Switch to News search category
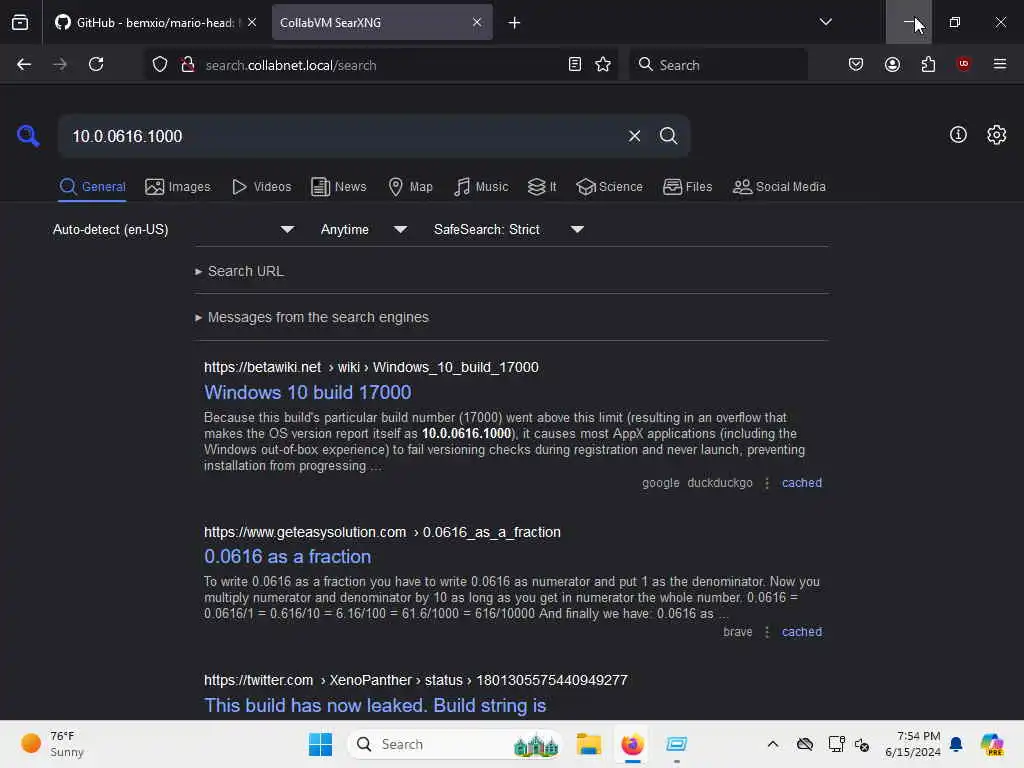 pyautogui.click(x=338, y=187)
